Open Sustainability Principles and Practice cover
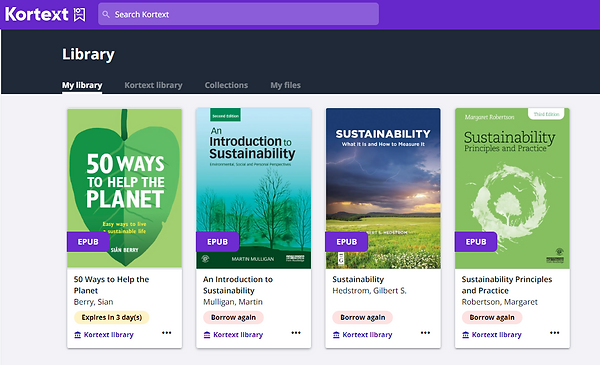Image resolution: width=600 pixels, height=365 pixels. [512, 188]
